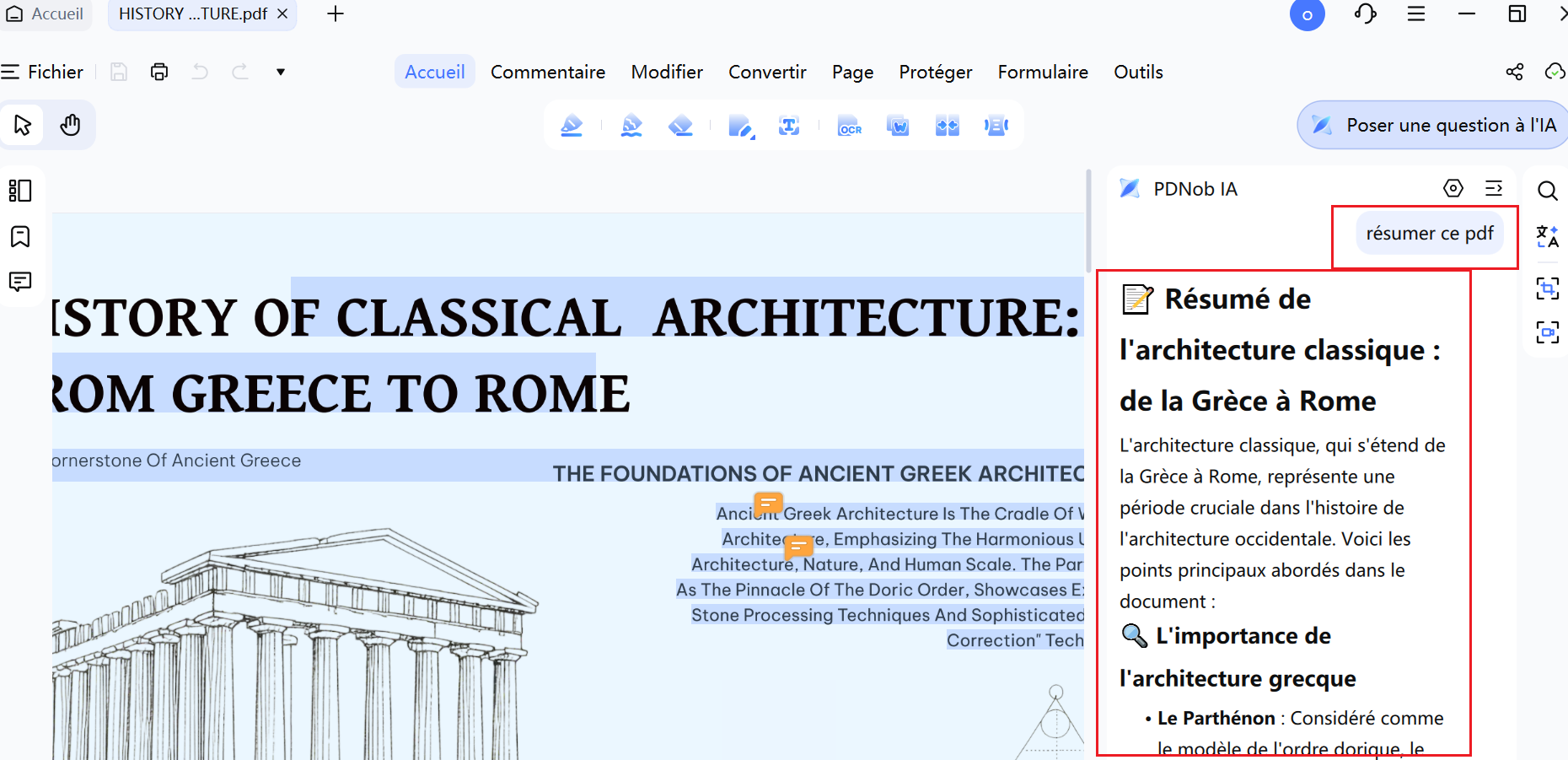Activate the hand pan tool
This screenshot has width=1568, height=760.
[70, 125]
